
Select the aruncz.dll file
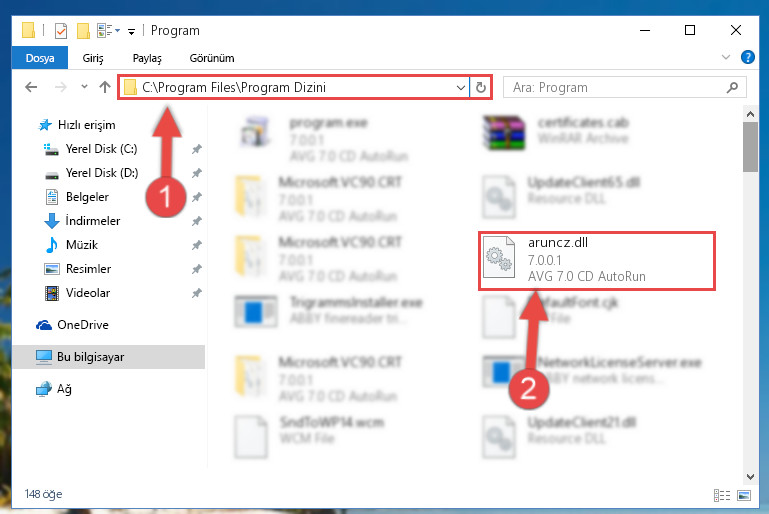(x=596, y=261)
